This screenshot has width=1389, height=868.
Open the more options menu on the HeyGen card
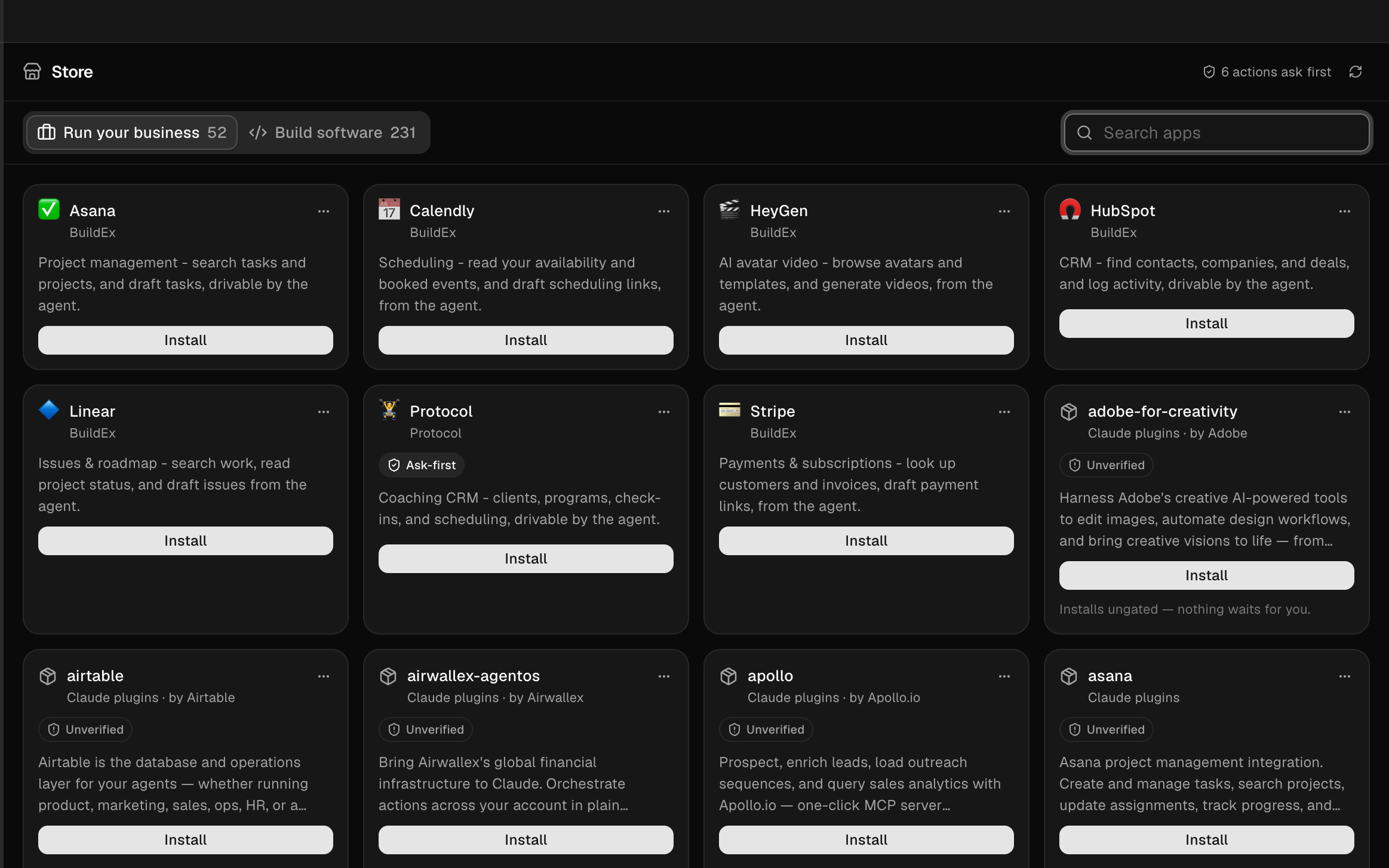1004,211
